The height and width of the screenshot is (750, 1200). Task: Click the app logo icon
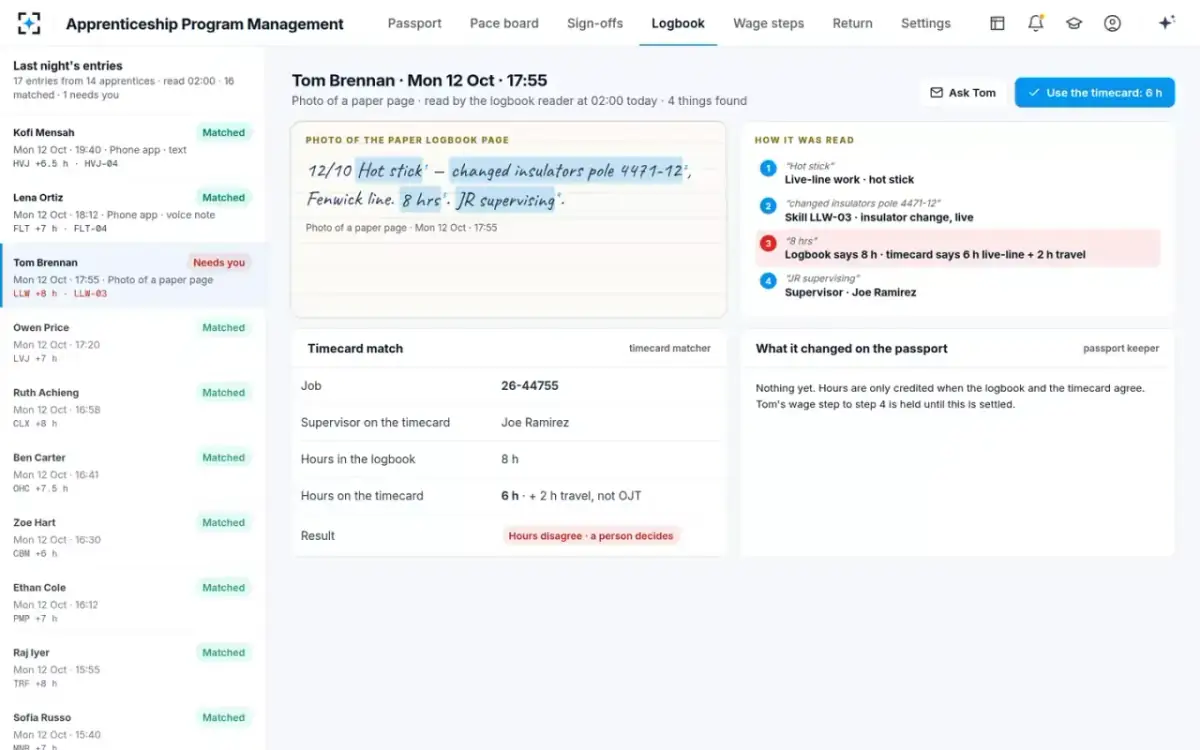(29, 23)
